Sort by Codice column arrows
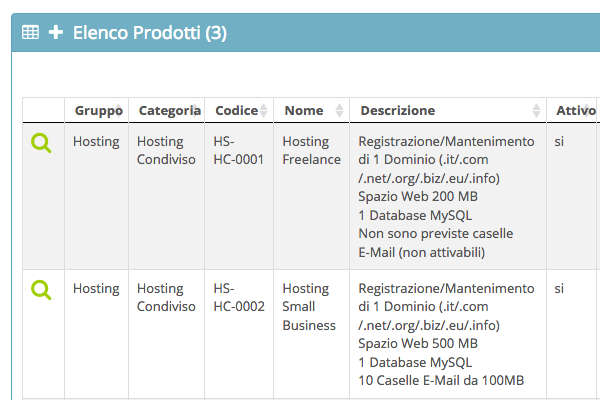Image resolution: width=600 pixels, height=400 pixels. coord(263,110)
